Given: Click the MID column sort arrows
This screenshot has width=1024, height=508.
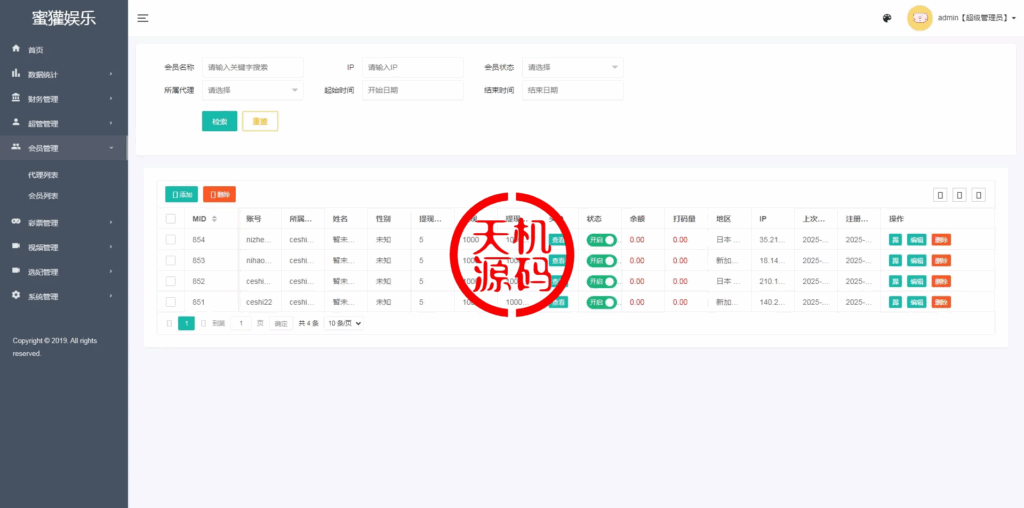Looking at the screenshot, I should [214, 219].
